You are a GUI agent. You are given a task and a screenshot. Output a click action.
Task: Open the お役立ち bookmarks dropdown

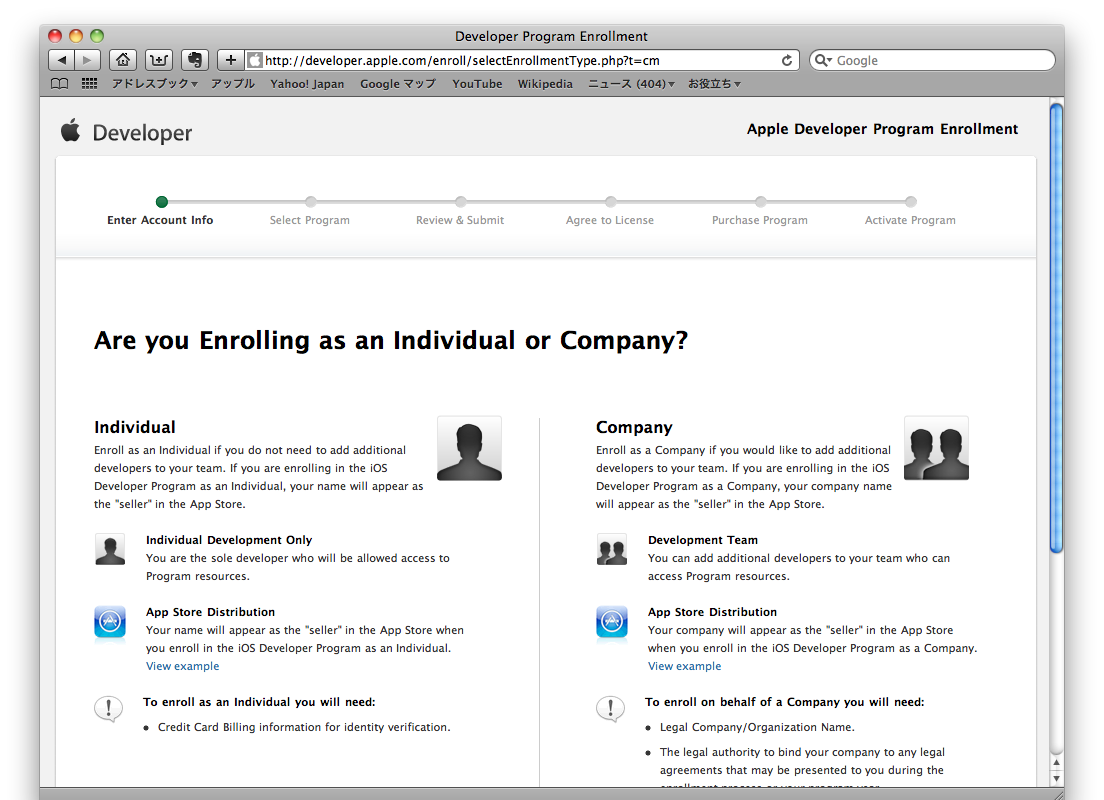(714, 84)
